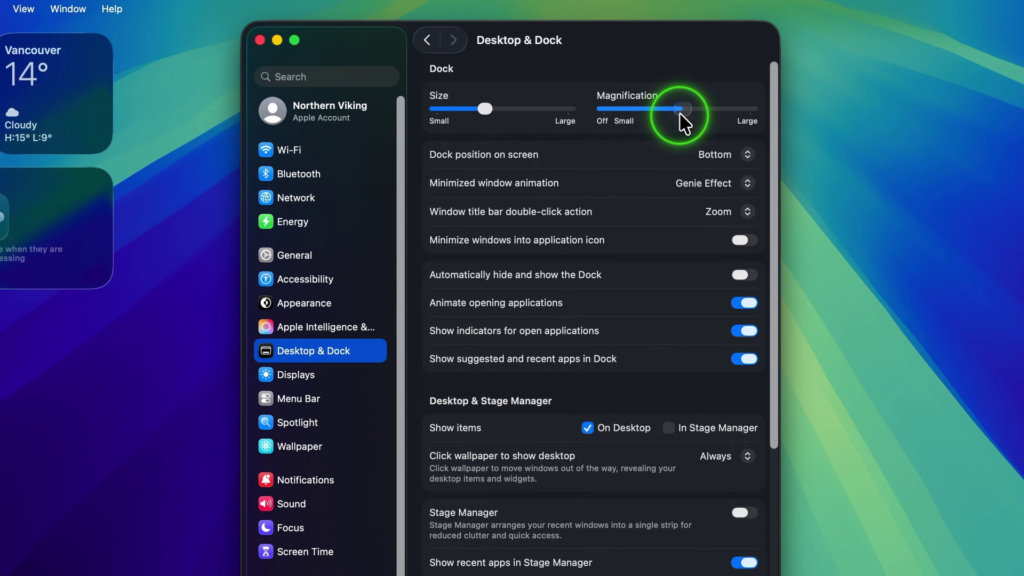Image resolution: width=1024 pixels, height=576 pixels.
Task: Click the Desktop & Dock sidebar icon
Action: (x=265, y=351)
